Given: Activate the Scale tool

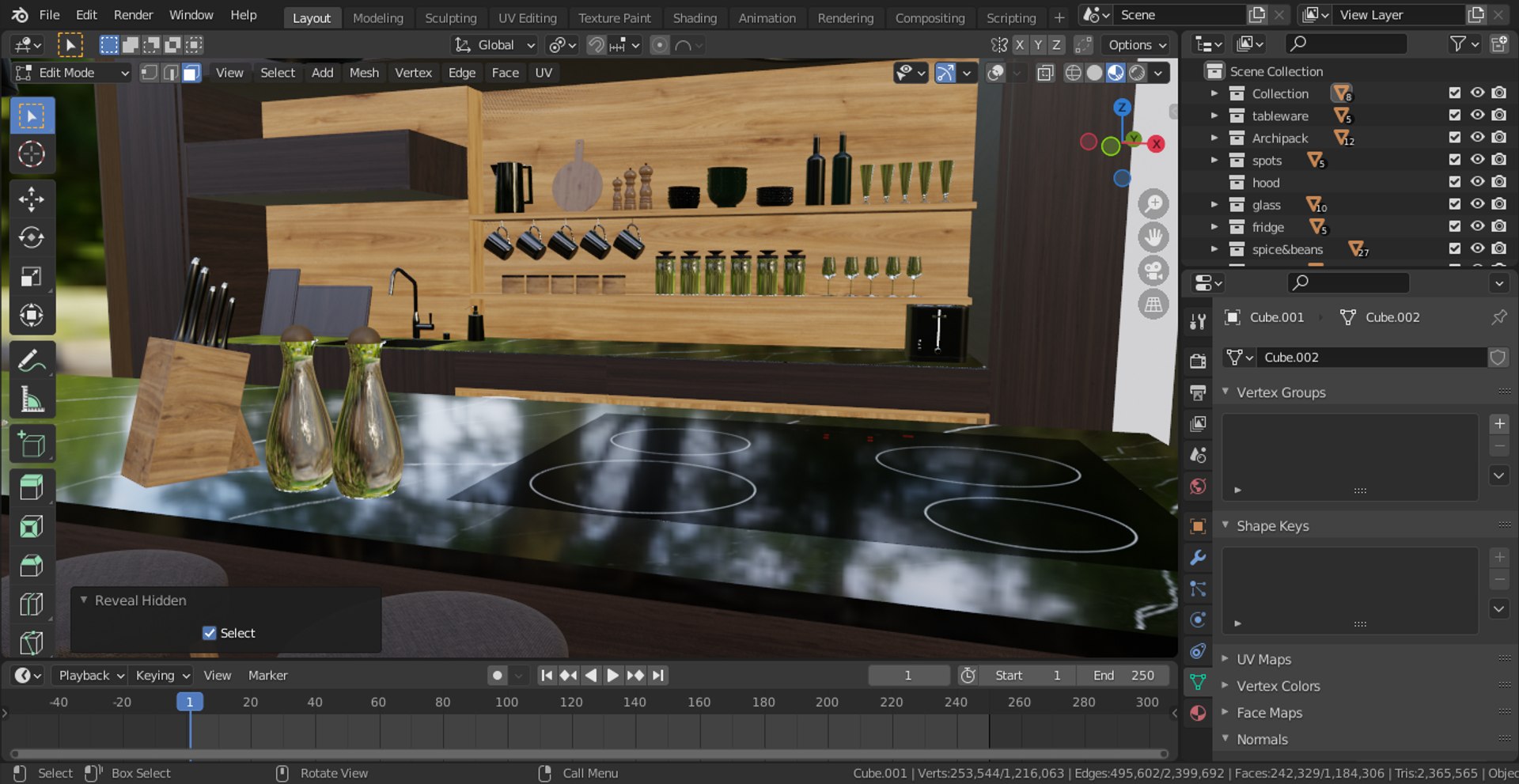Looking at the screenshot, I should click(32, 277).
